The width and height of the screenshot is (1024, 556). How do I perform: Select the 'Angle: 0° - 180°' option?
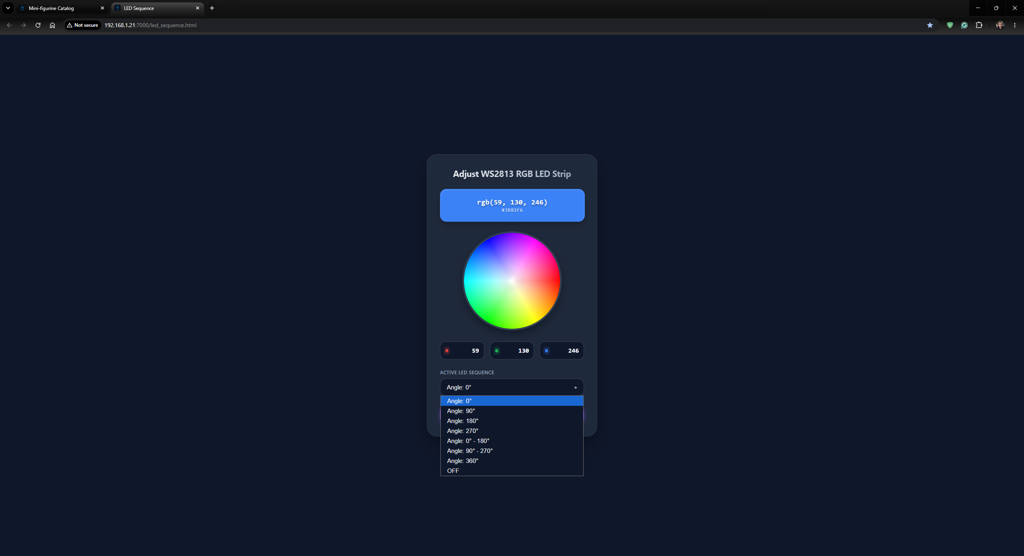[x=512, y=441]
